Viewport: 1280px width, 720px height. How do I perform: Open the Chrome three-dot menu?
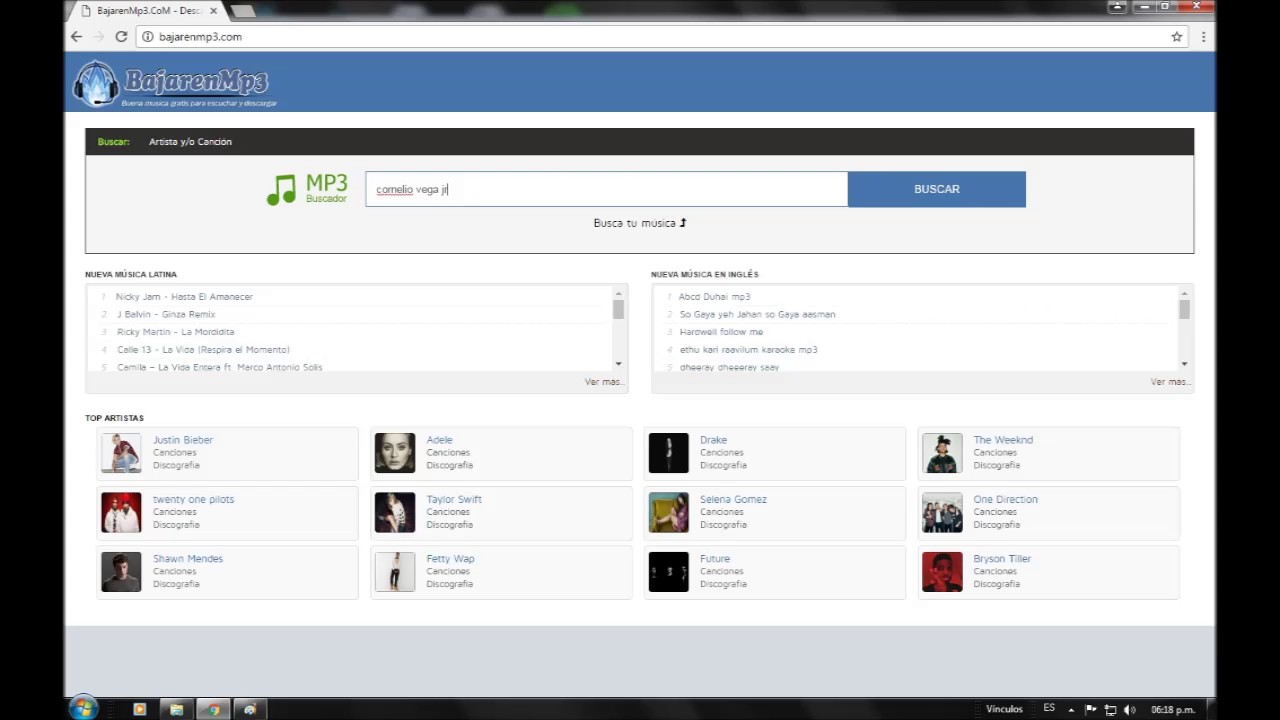1203,36
